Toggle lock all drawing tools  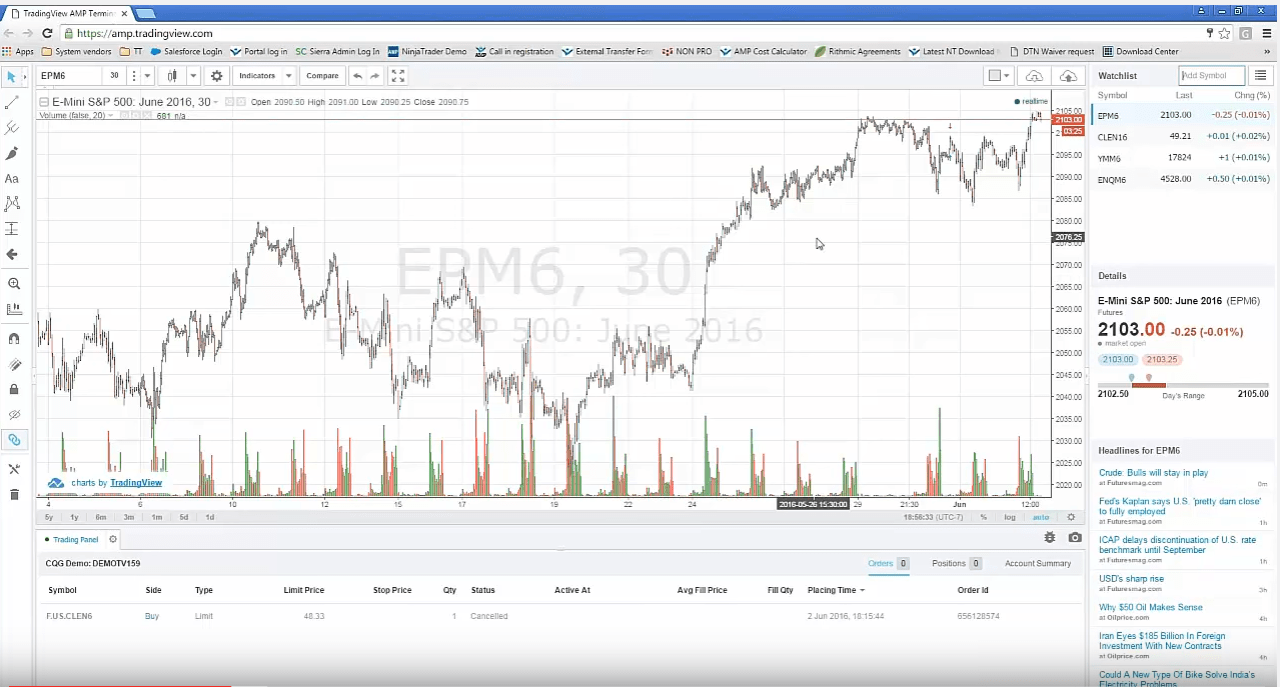click(x=13, y=390)
